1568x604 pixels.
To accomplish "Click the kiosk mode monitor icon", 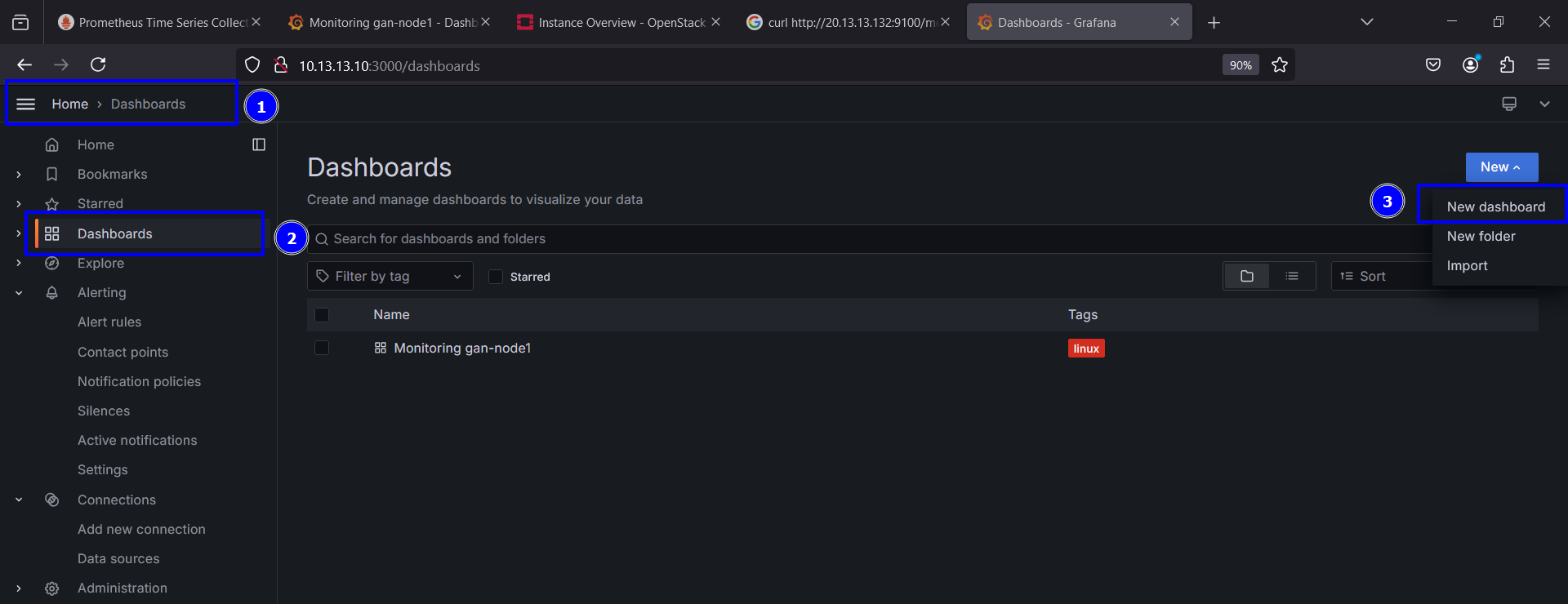I will [x=1509, y=104].
